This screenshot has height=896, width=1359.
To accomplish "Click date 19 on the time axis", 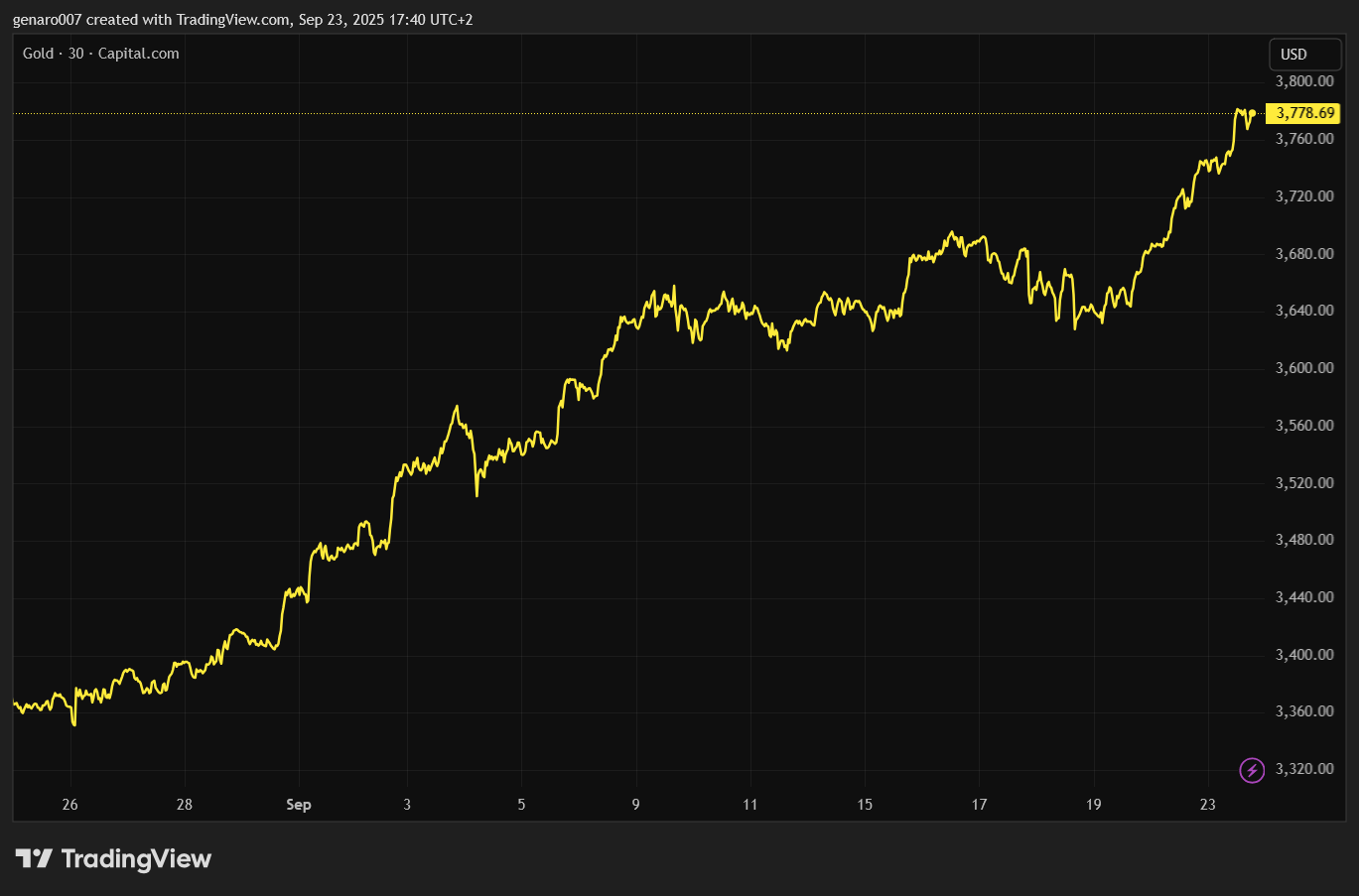I will 1093,805.
